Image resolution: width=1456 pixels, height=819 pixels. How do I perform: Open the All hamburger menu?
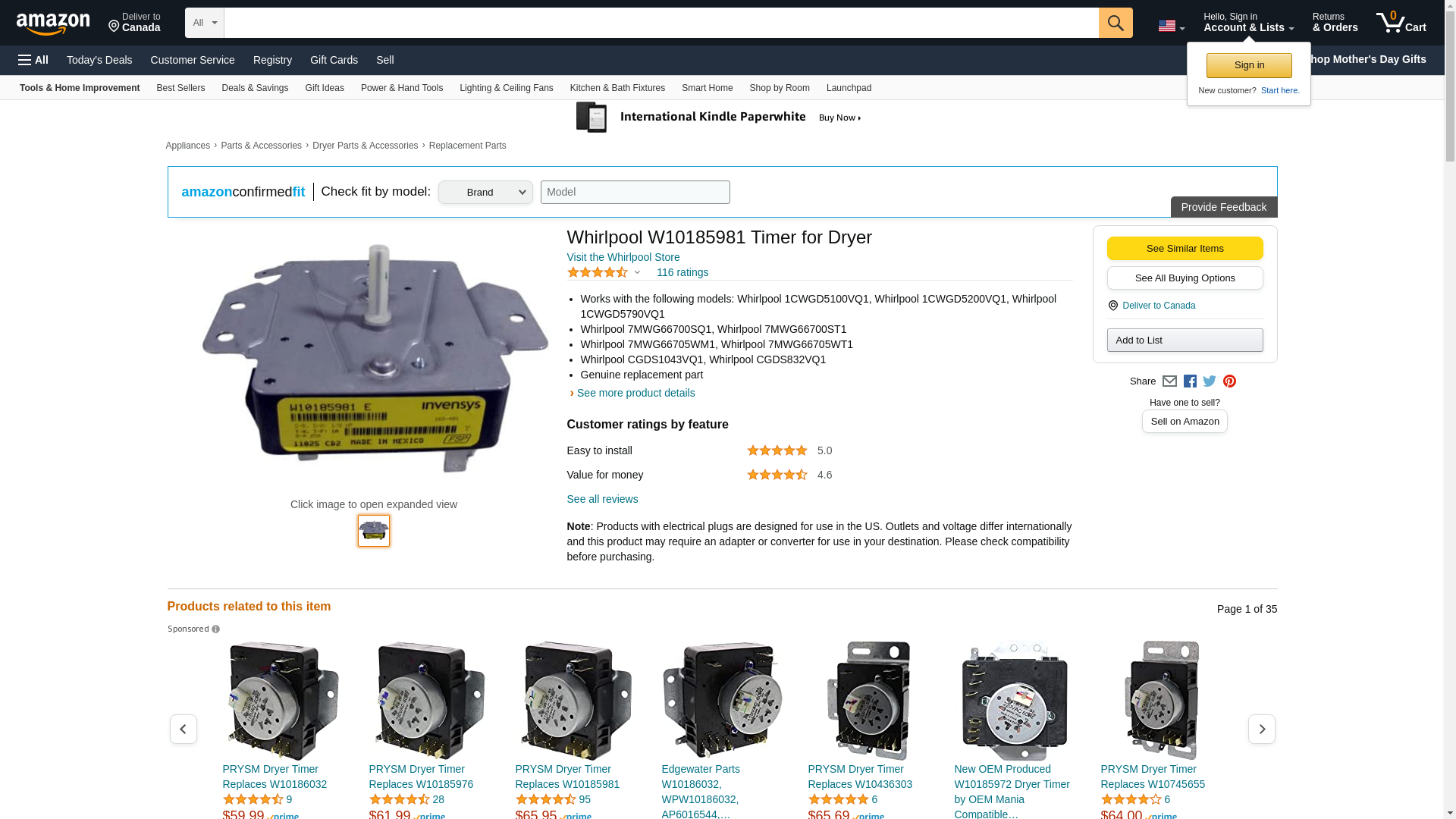(x=33, y=60)
